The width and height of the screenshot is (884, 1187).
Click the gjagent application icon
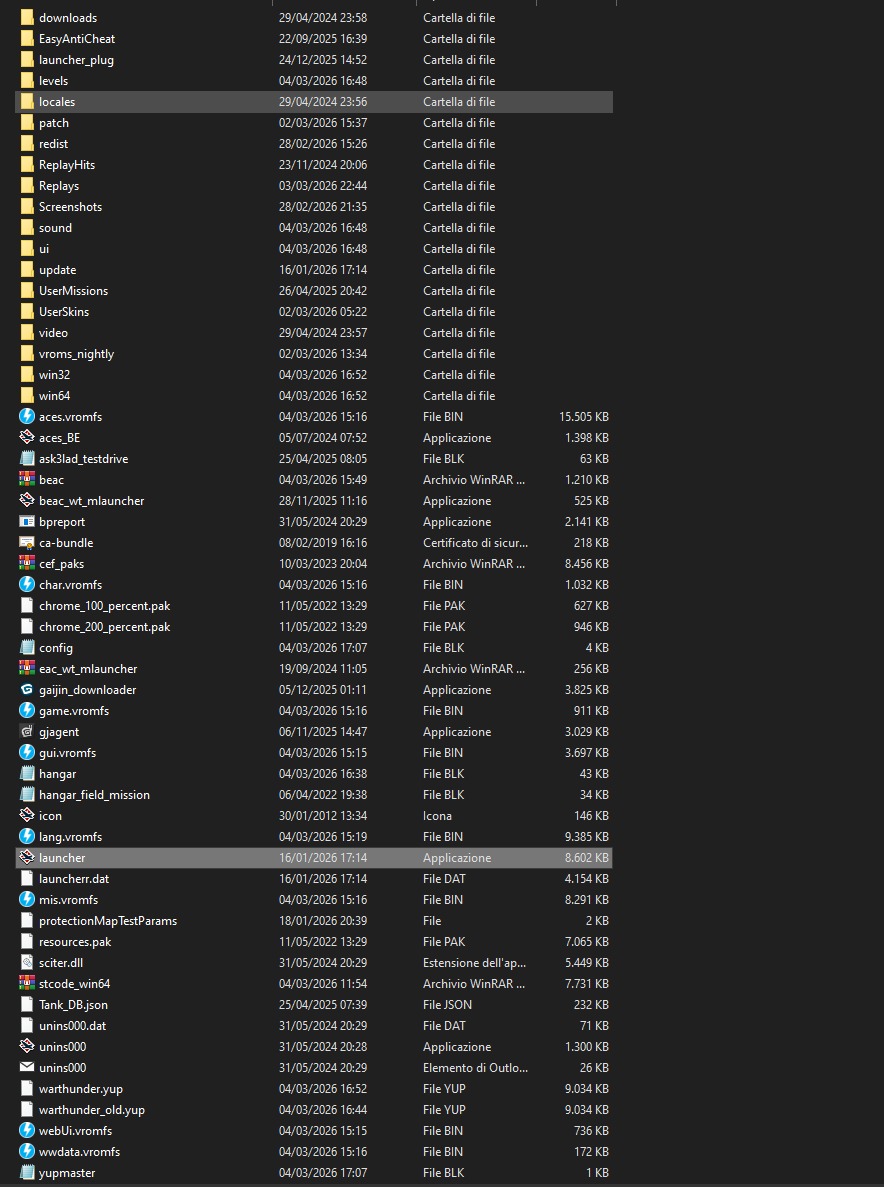coord(27,731)
